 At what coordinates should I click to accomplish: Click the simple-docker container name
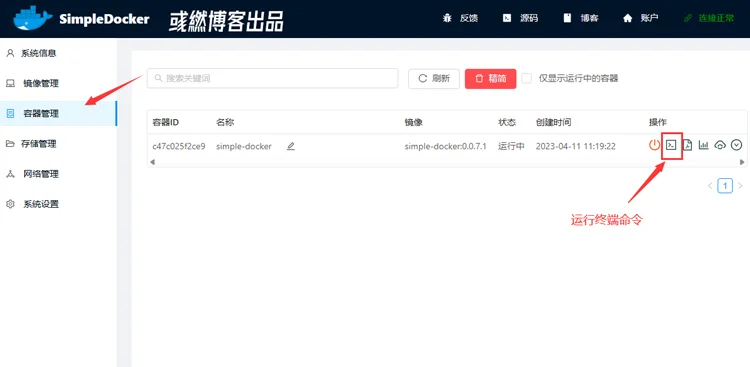[243, 146]
